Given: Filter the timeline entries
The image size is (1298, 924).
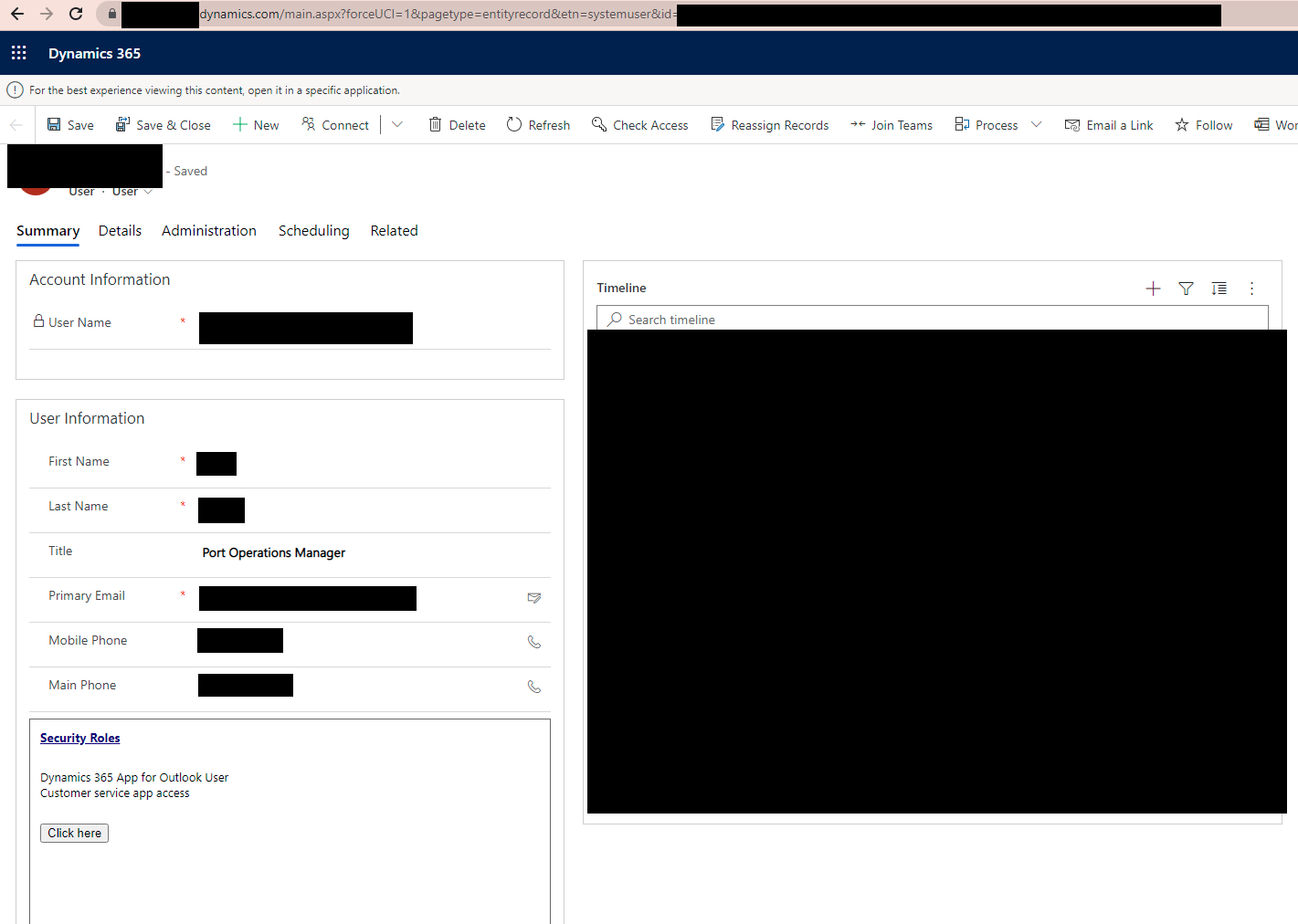Looking at the screenshot, I should [x=1186, y=288].
